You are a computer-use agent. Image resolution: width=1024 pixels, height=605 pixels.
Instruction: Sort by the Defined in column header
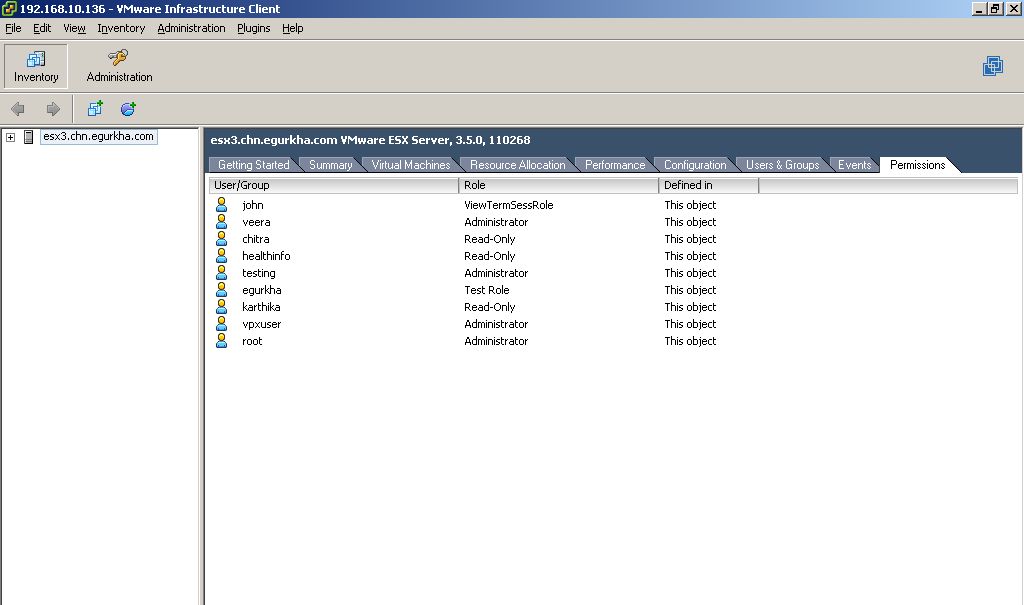(x=709, y=185)
